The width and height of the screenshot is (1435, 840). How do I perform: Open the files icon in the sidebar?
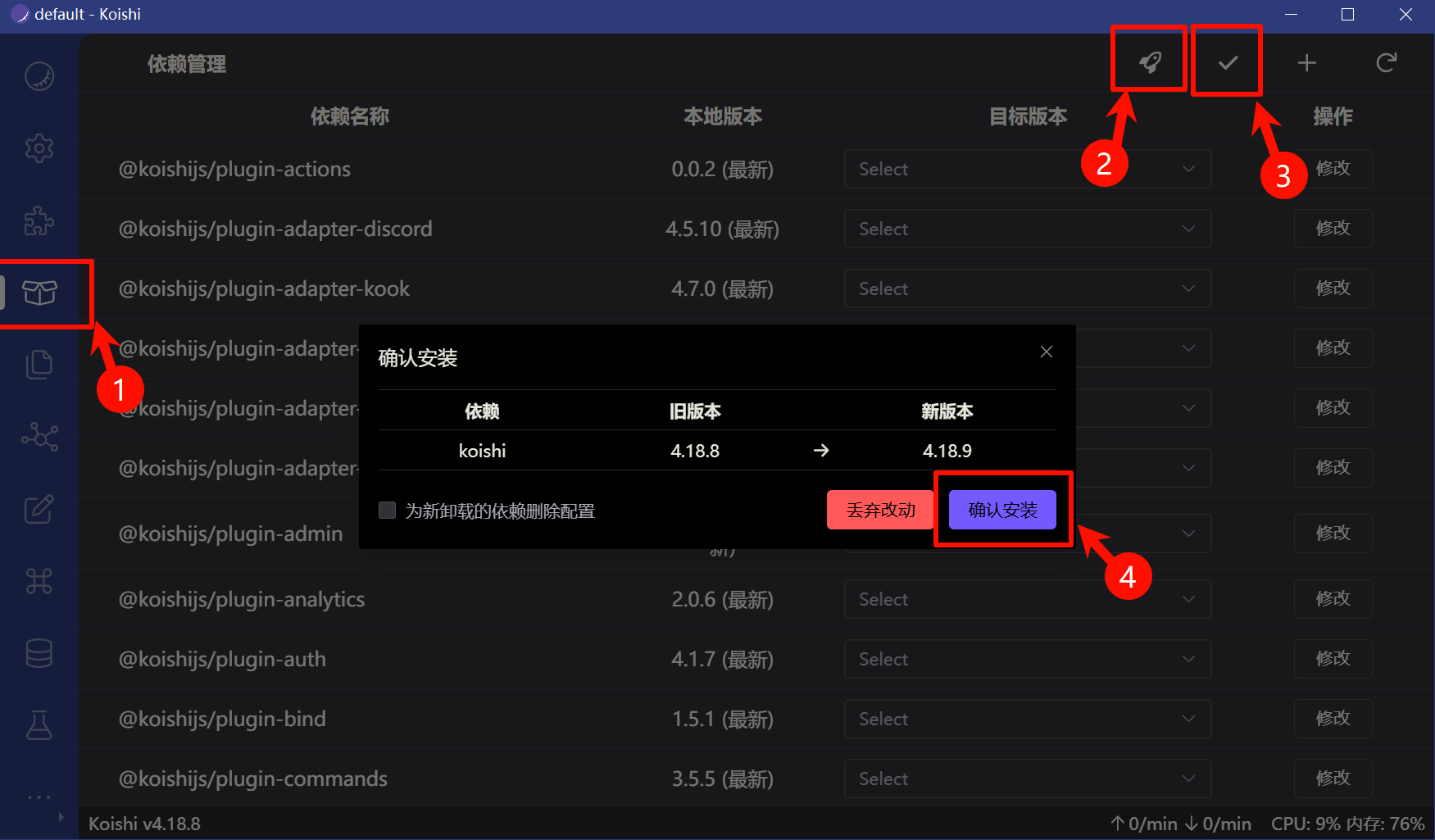tap(39, 365)
